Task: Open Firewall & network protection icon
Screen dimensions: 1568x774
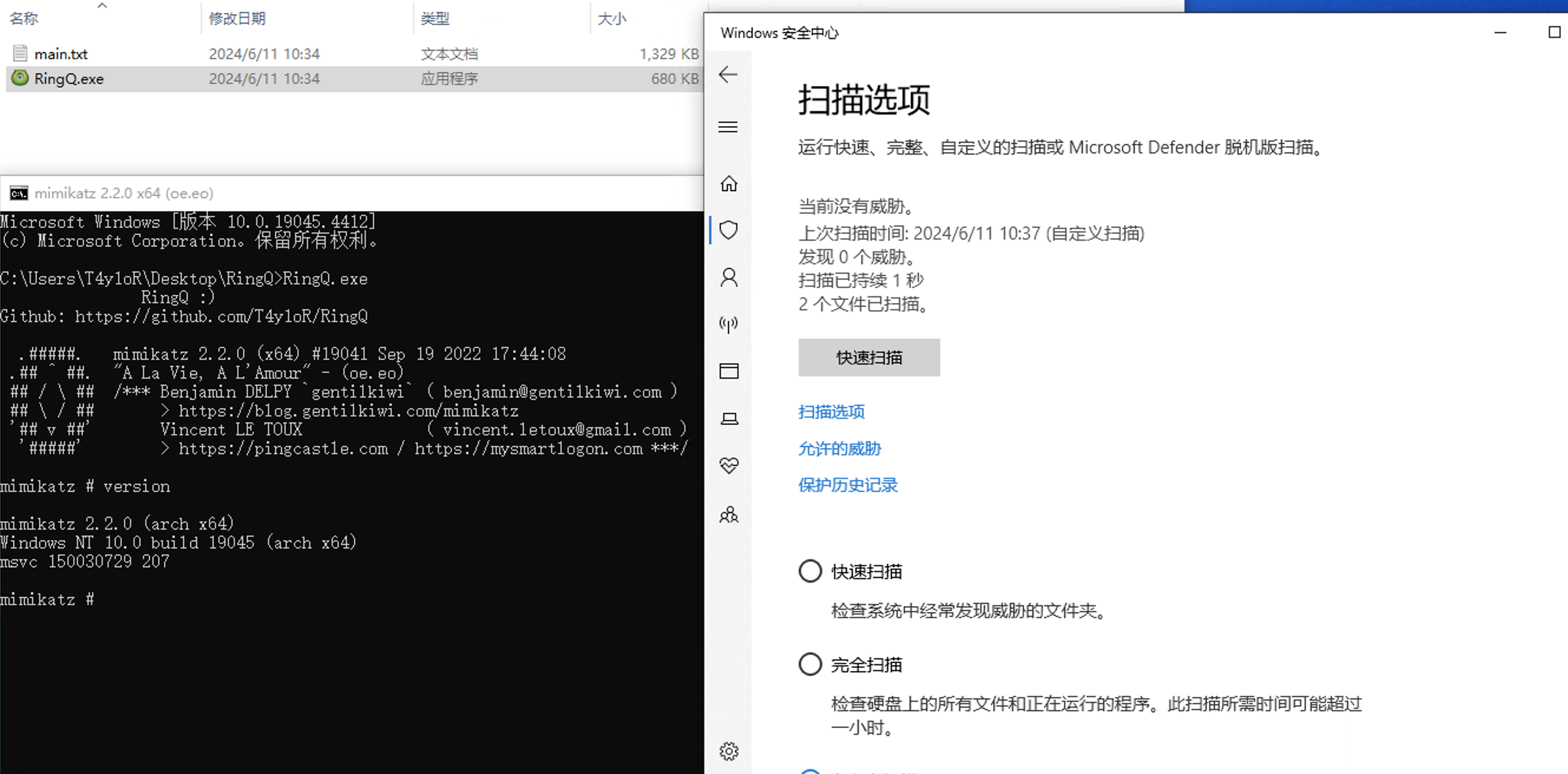Action: 729,324
